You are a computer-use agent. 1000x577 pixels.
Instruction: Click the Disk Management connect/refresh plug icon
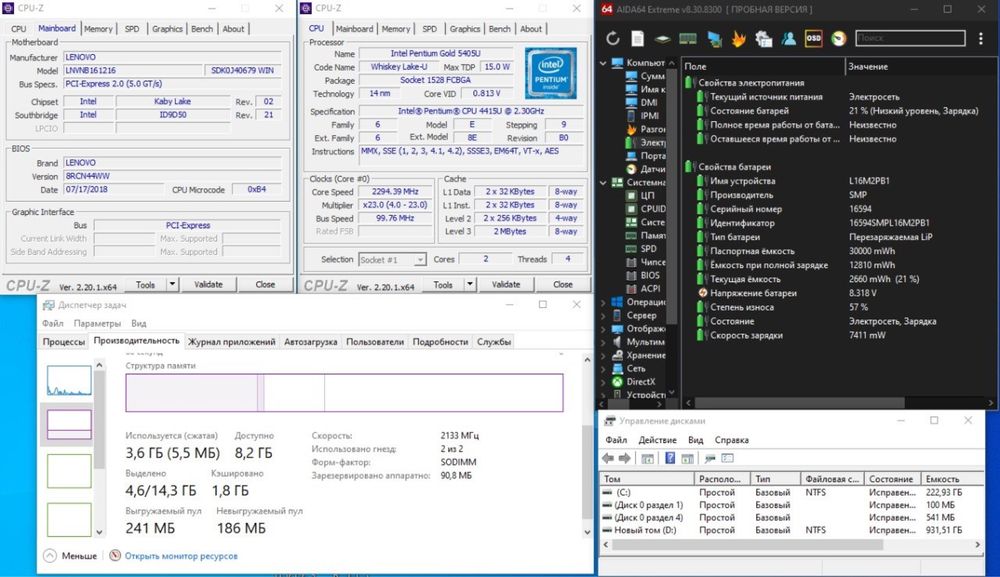pos(710,458)
